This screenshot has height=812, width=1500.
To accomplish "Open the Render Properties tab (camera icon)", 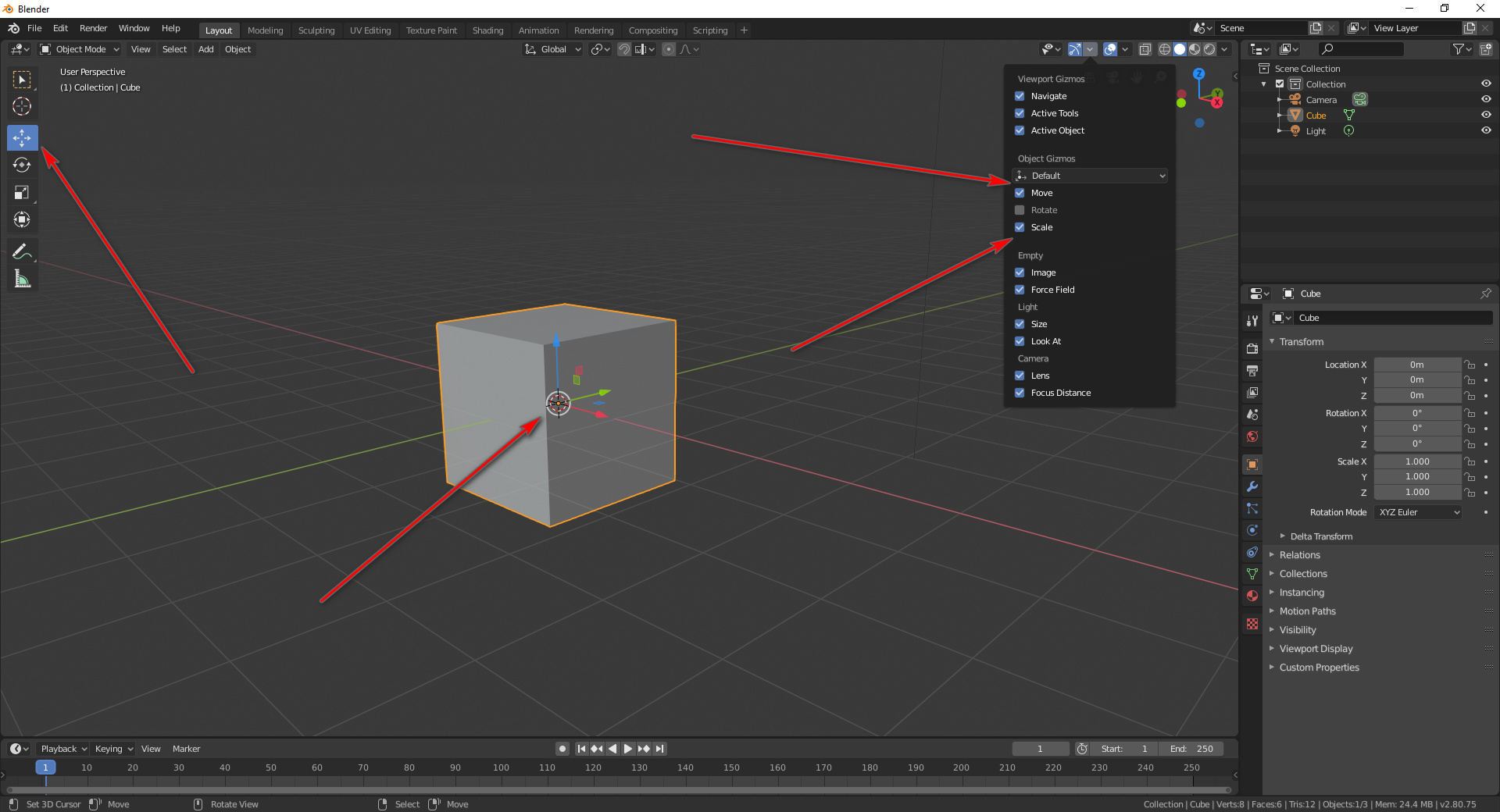I will tap(1252, 348).
